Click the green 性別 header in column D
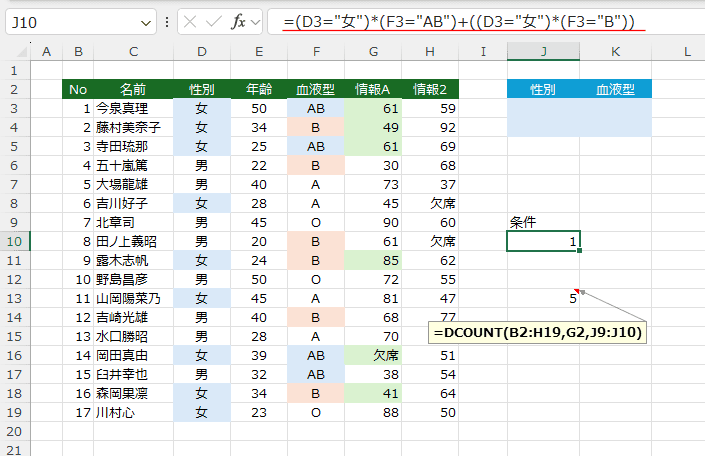This screenshot has width=705, height=456. (202, 89)
